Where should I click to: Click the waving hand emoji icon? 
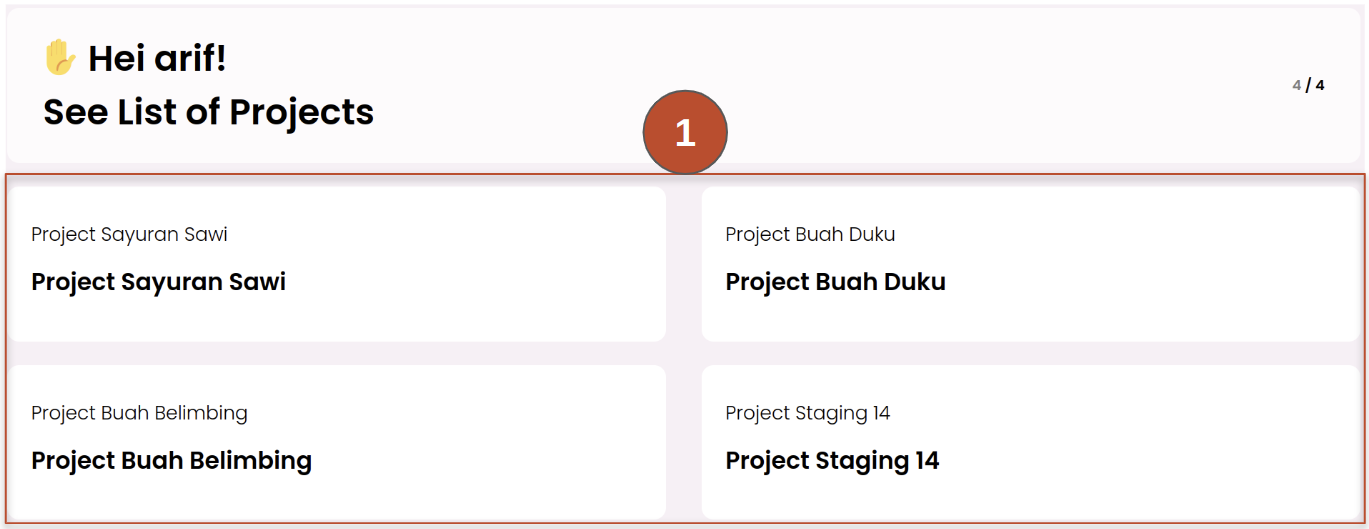click(60, 57)
